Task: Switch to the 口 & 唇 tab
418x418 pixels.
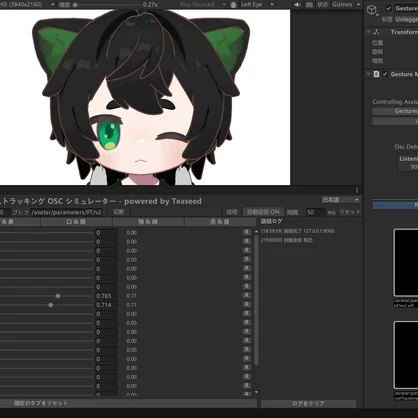Action: click(x=76, y=222)
